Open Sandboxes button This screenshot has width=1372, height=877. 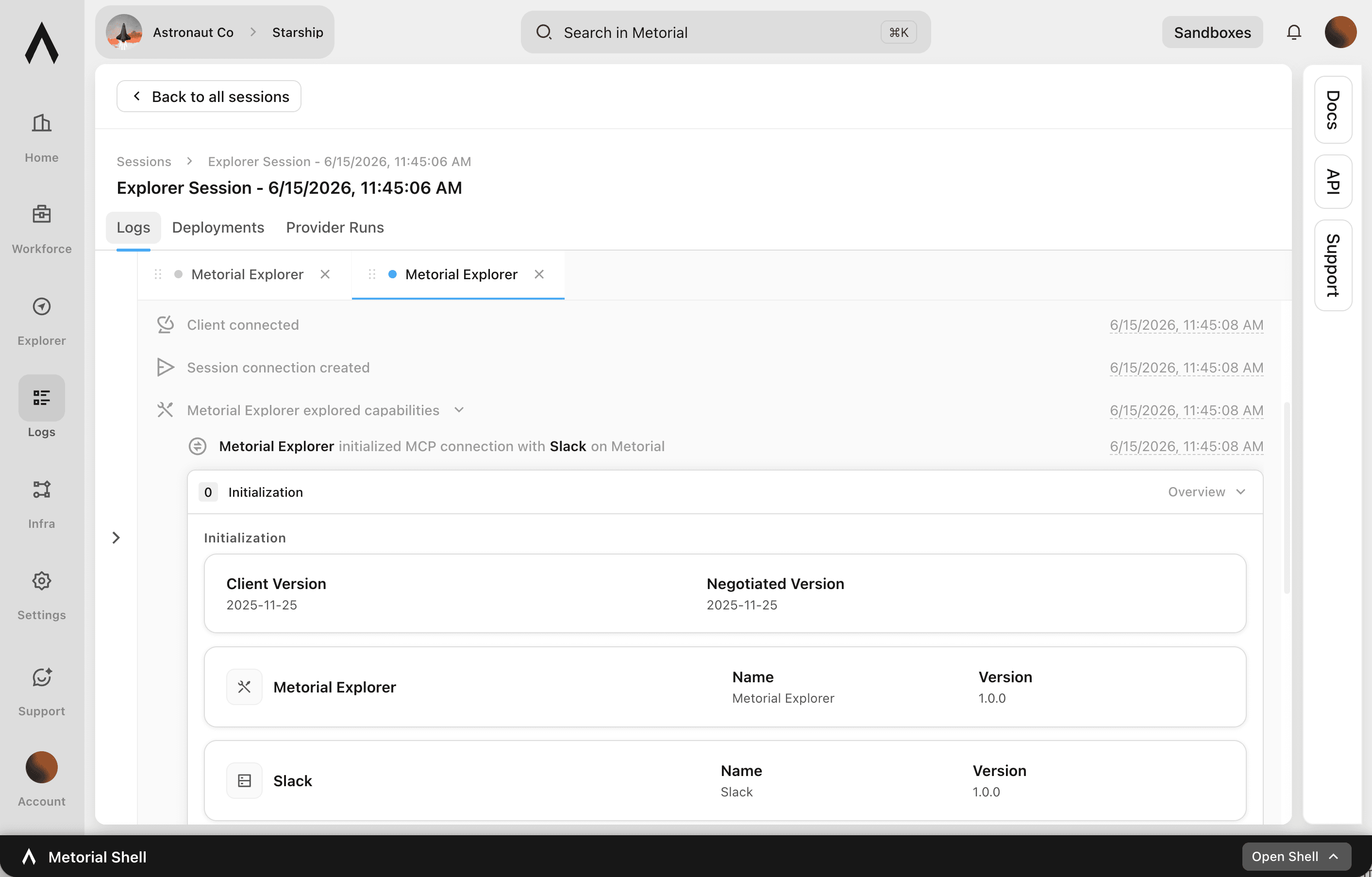[1212, 33]
